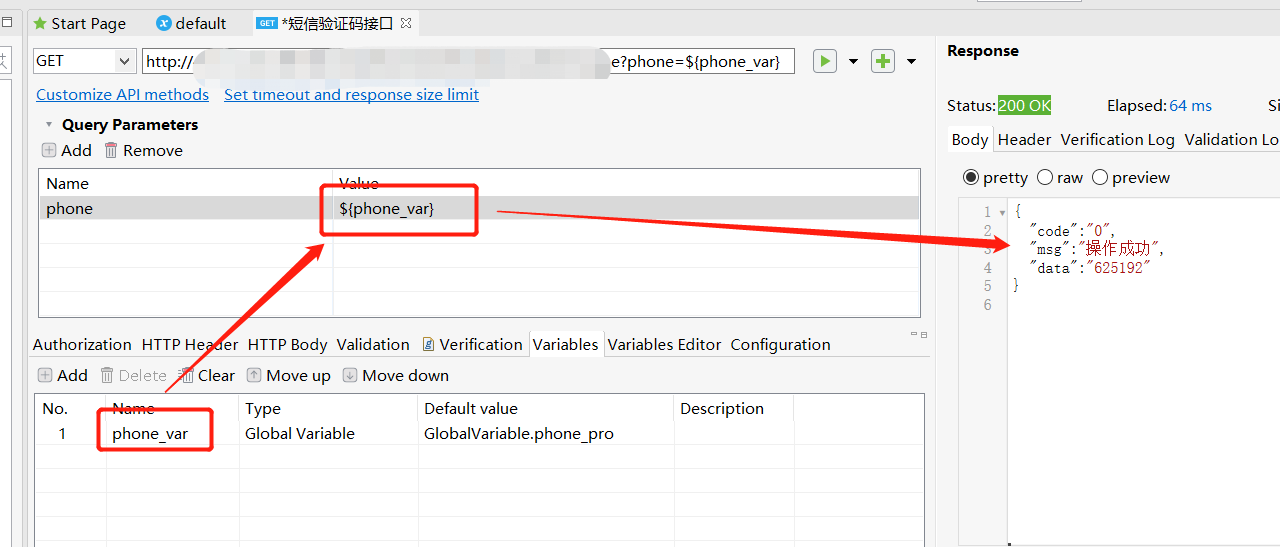Click the green plus add-to-test icon

pyautogui.click(x=883, y=61)
